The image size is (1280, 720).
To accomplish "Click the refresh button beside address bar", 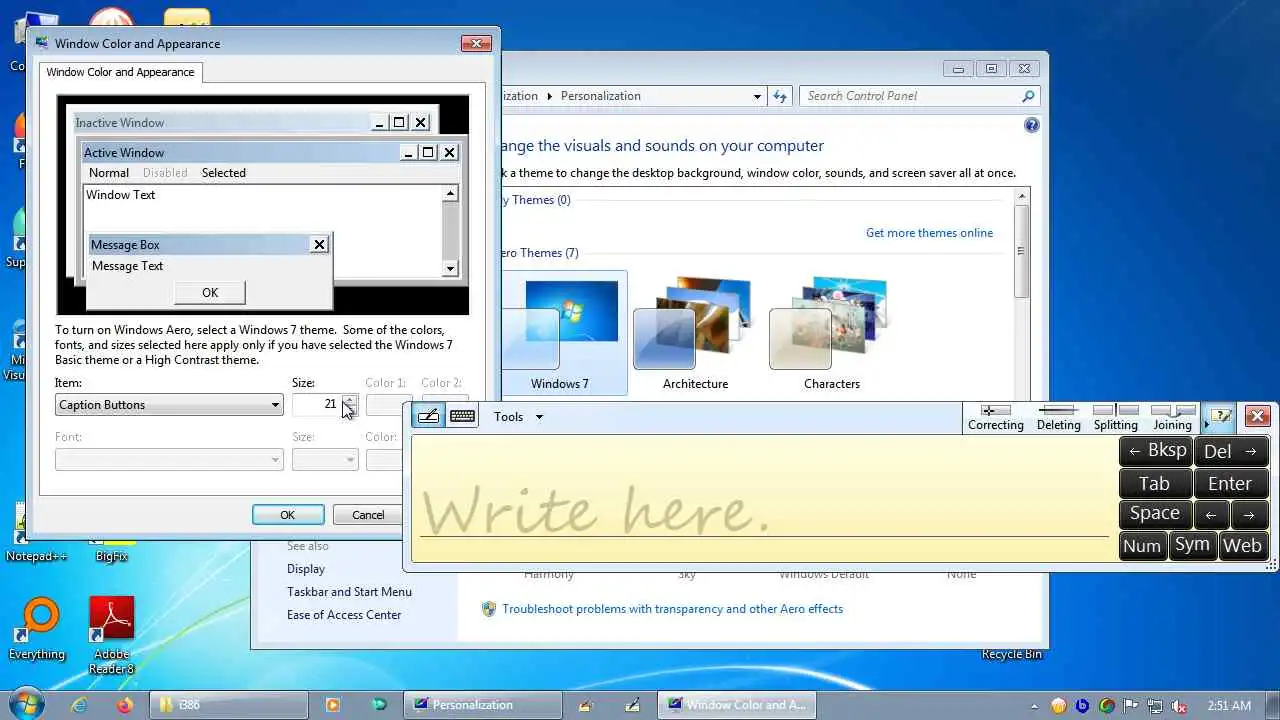I will click(x=781, y=96).
